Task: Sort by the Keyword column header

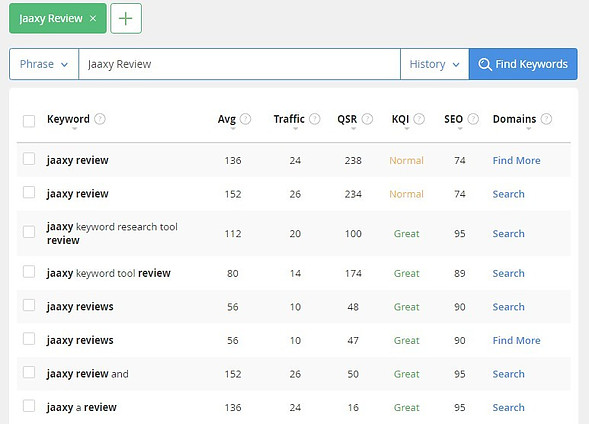Action: click(x=68, y=119)
